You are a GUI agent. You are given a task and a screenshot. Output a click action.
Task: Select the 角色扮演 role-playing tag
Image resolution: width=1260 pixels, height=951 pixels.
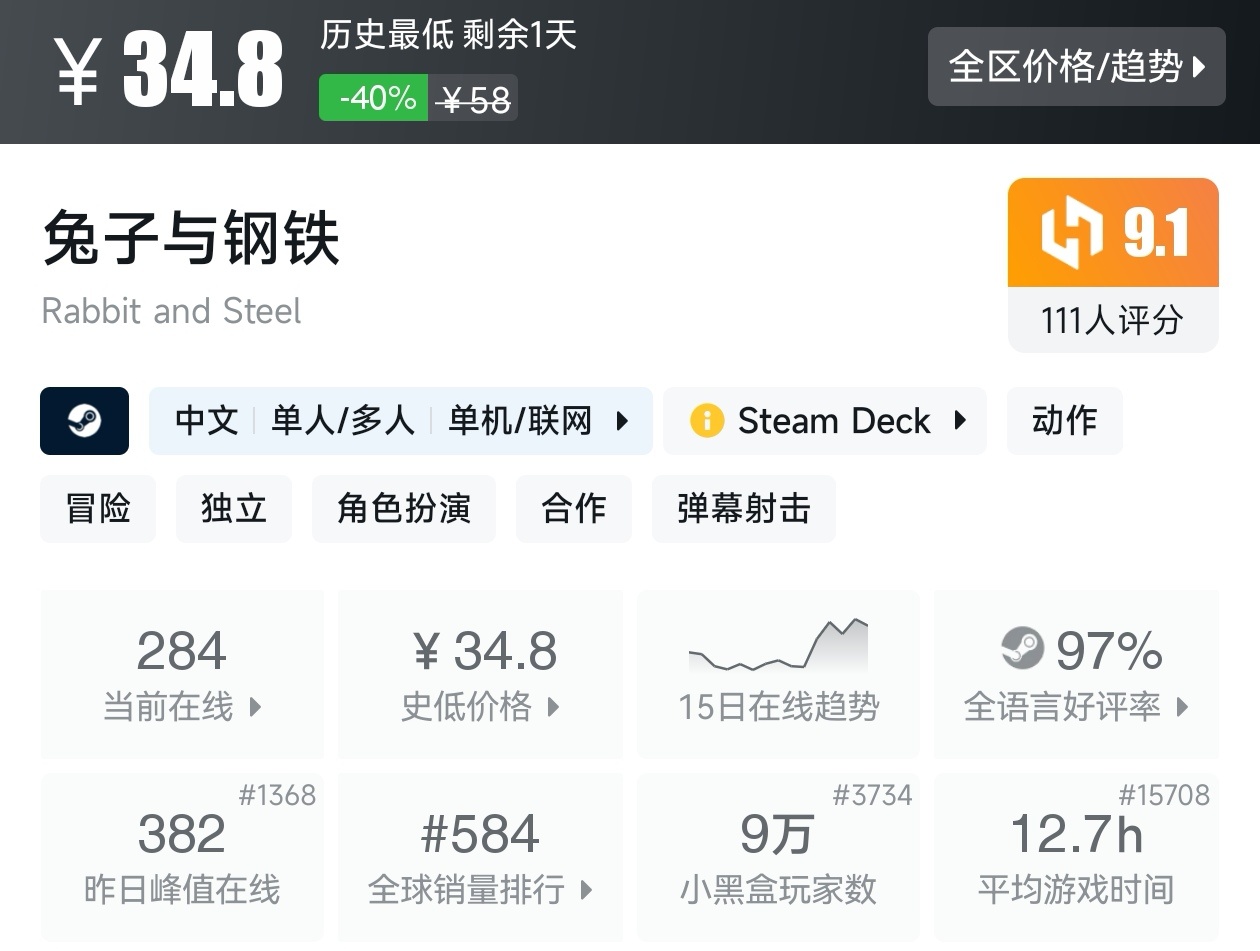pos(404,509)
